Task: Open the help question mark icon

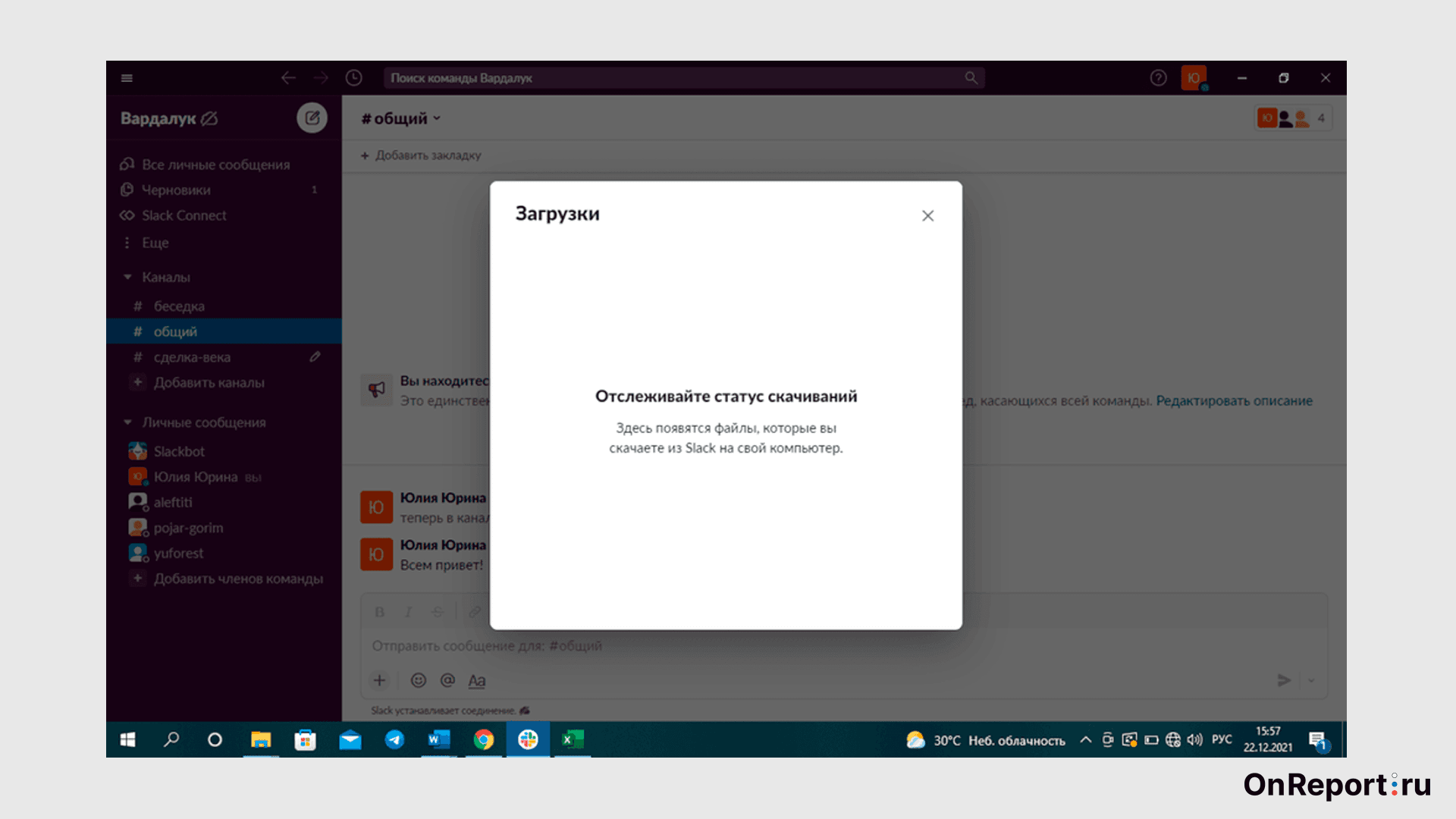Action: pos(1158,78)
